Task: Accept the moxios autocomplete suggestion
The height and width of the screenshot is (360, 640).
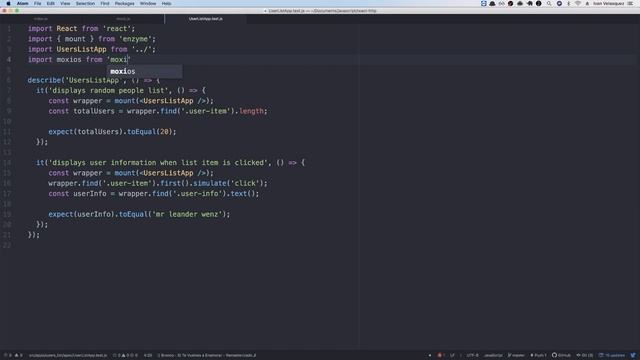Action: [144, 71]
